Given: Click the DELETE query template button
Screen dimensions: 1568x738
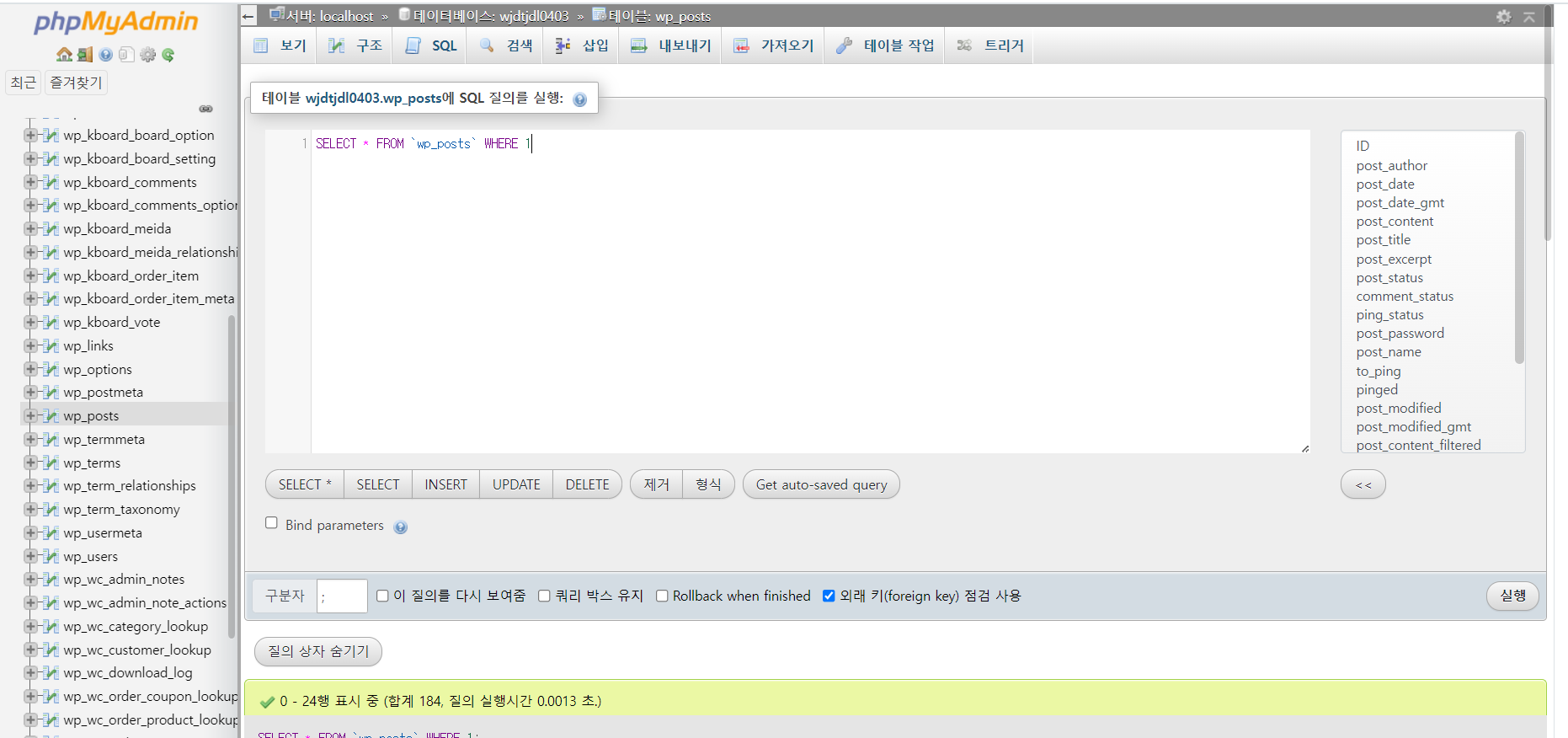Looking at the screenshot, I should point(587,484).
